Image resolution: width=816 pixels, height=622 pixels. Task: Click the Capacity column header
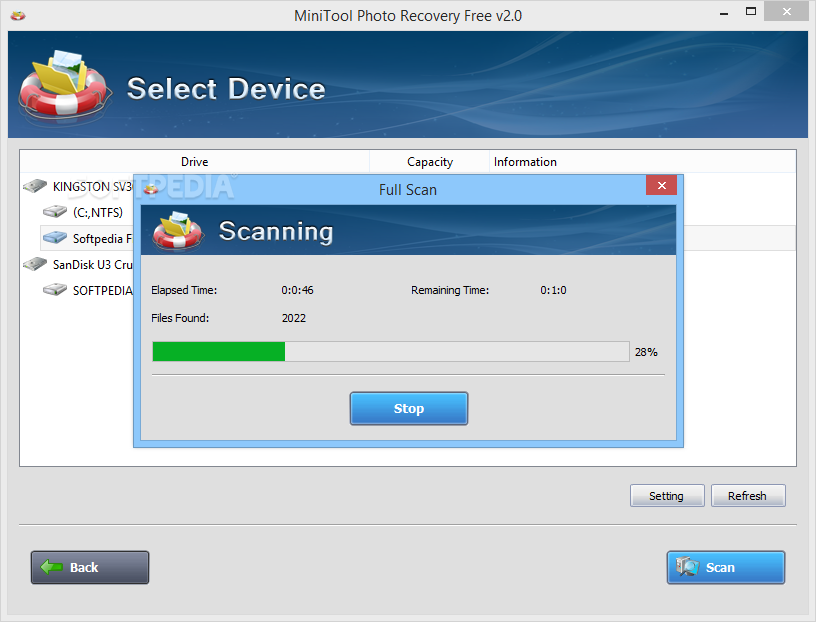click(x=430, y=162)
